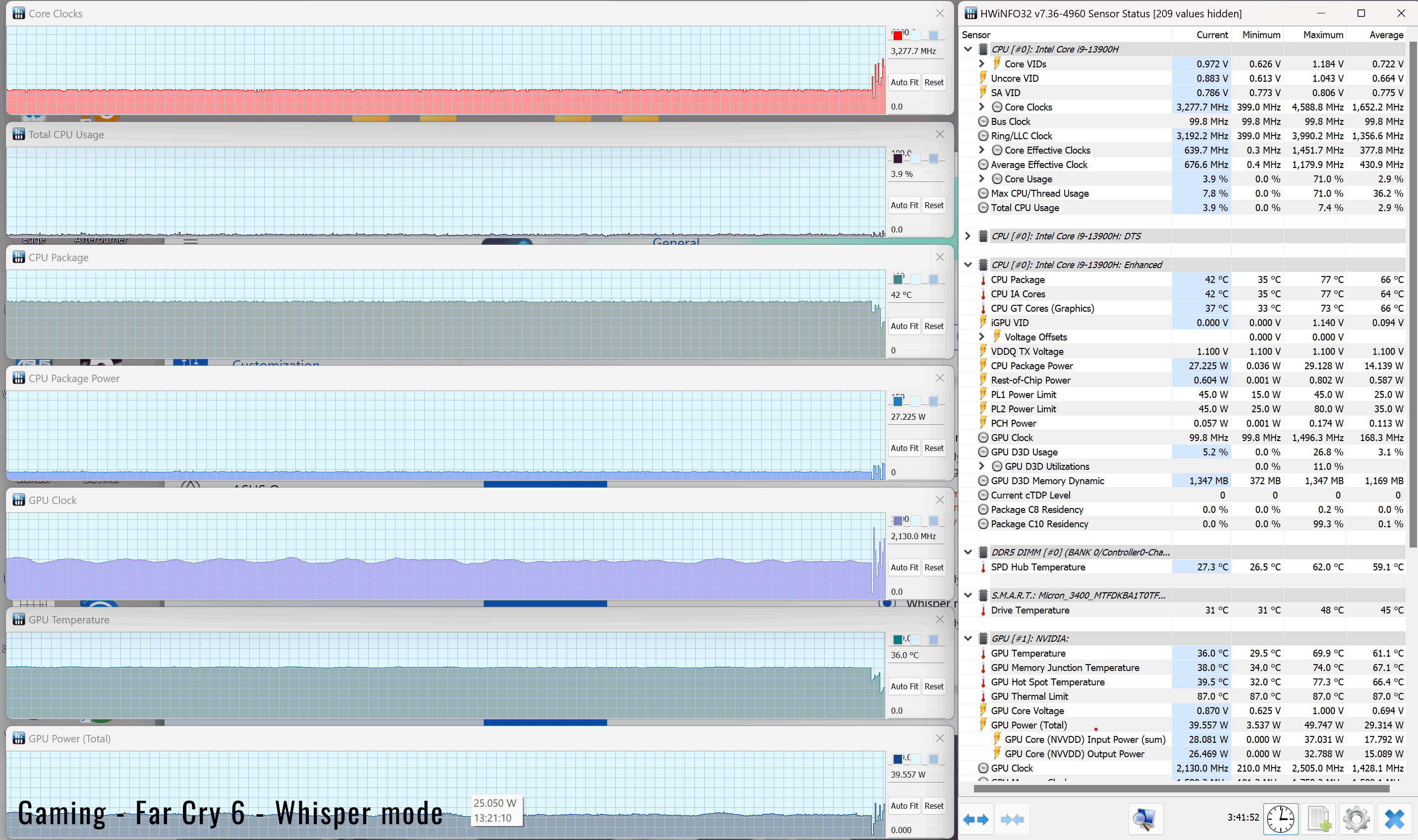Close the CPU Package Power graph window
Image resolution: width=1418 pixels, height=840 pixels.
click(x=940, y=378)
